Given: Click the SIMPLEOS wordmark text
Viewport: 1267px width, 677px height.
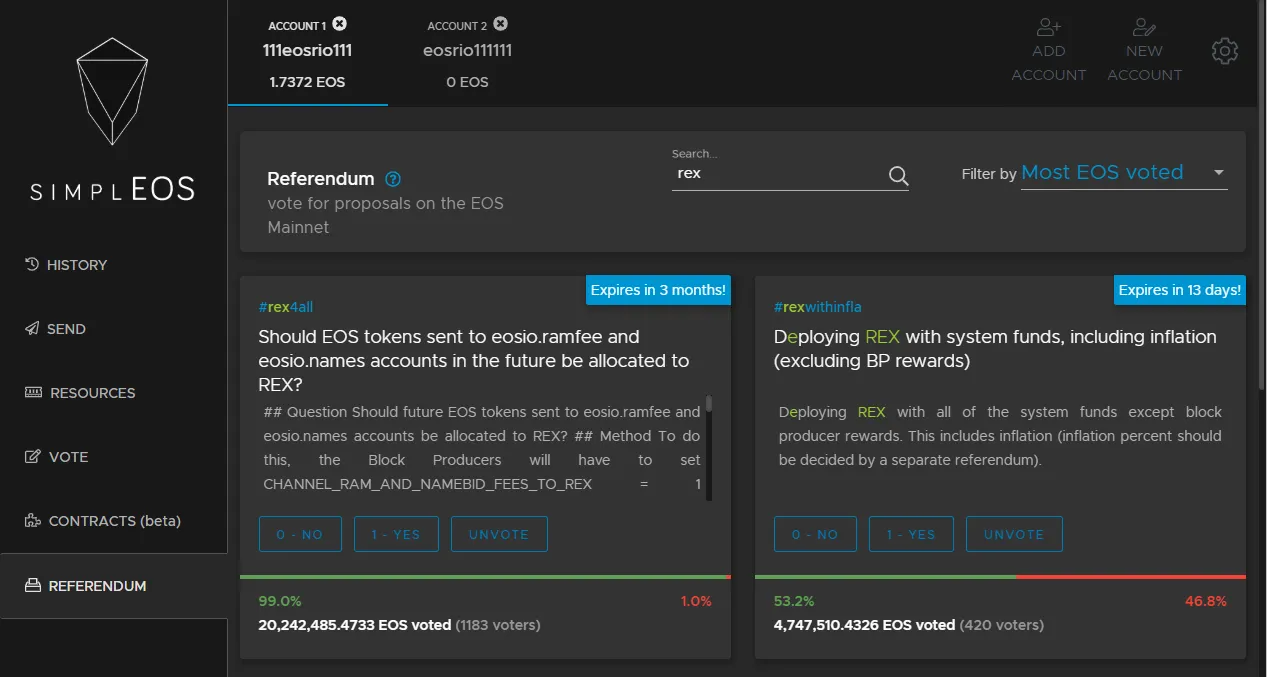Looking at the screenshot, I should [x=113, y=188].
